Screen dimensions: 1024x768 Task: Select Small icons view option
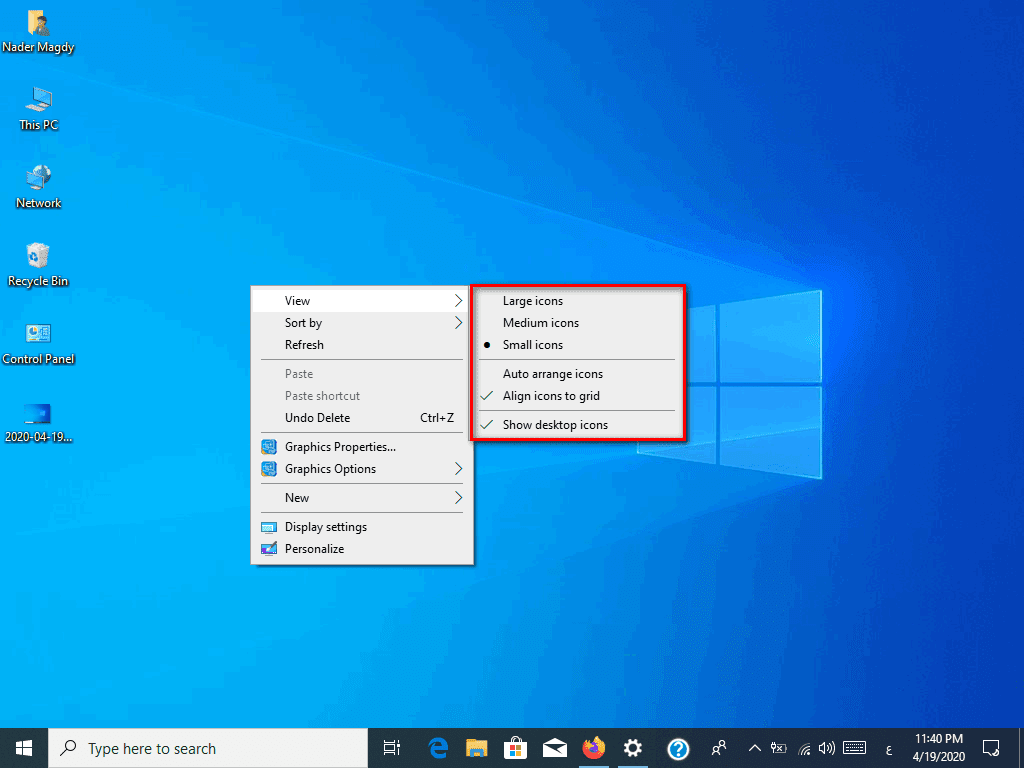coord(577,345)
